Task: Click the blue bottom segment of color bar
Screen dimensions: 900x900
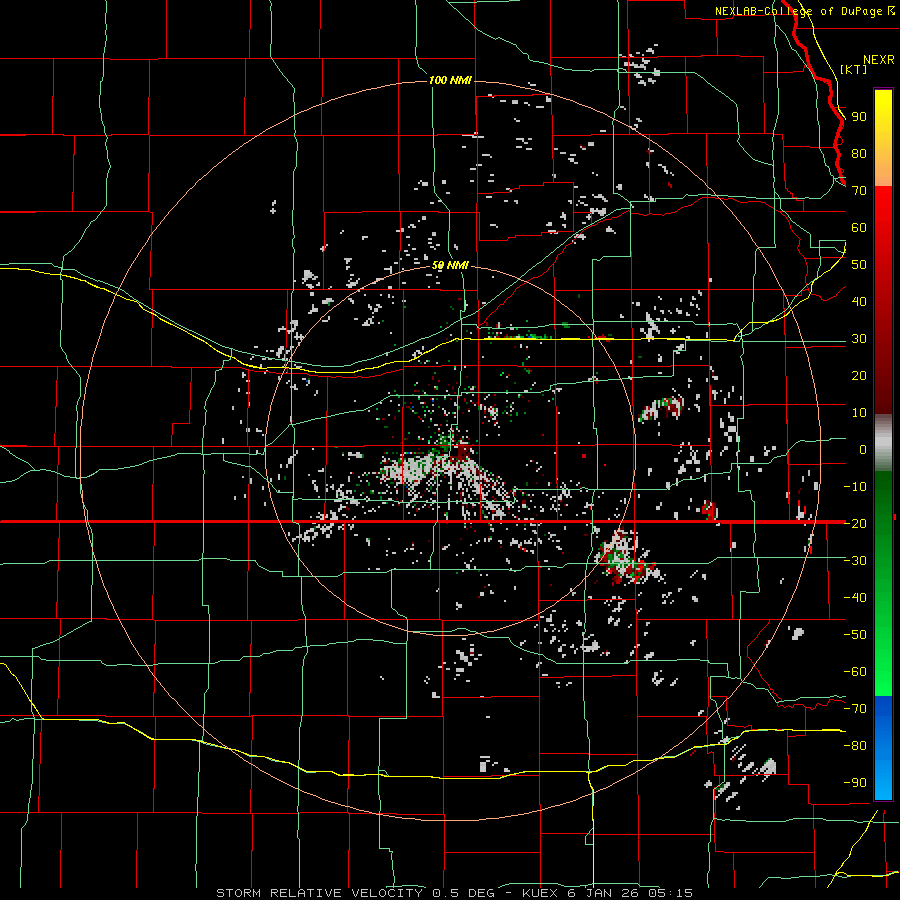Action: pyautogui.click(x=883, y=748)
